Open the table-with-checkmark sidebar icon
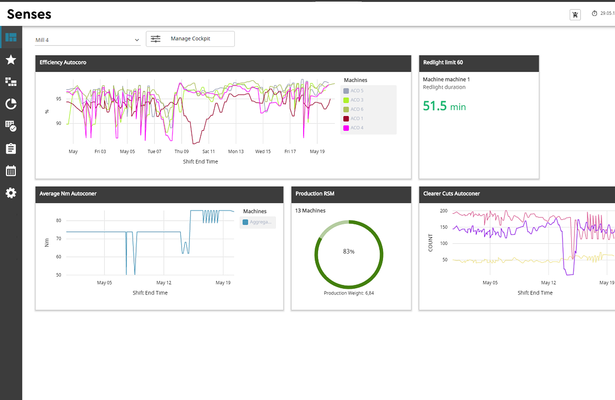Image resolution: width=615 pixels, height=400 pixels. click(11, 126)
